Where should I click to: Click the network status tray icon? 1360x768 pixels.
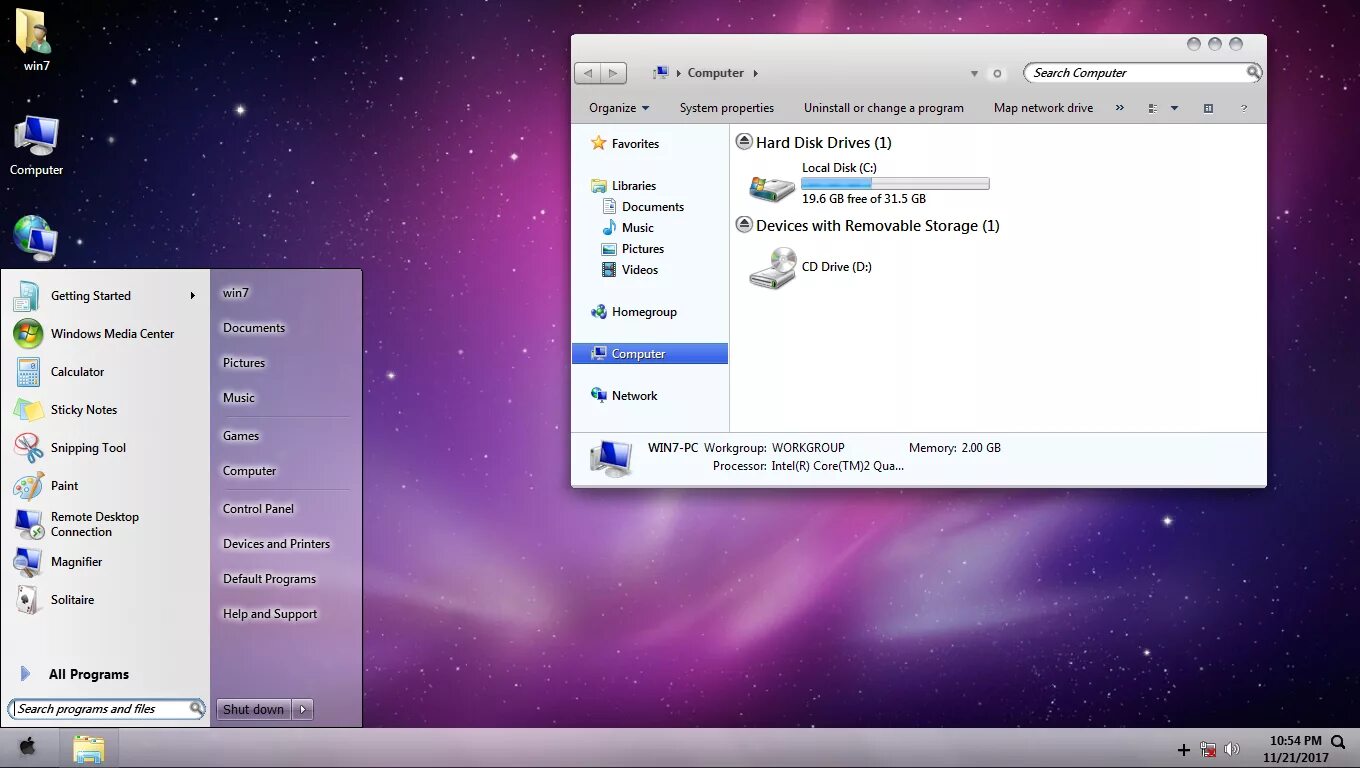click(1208, 749)
